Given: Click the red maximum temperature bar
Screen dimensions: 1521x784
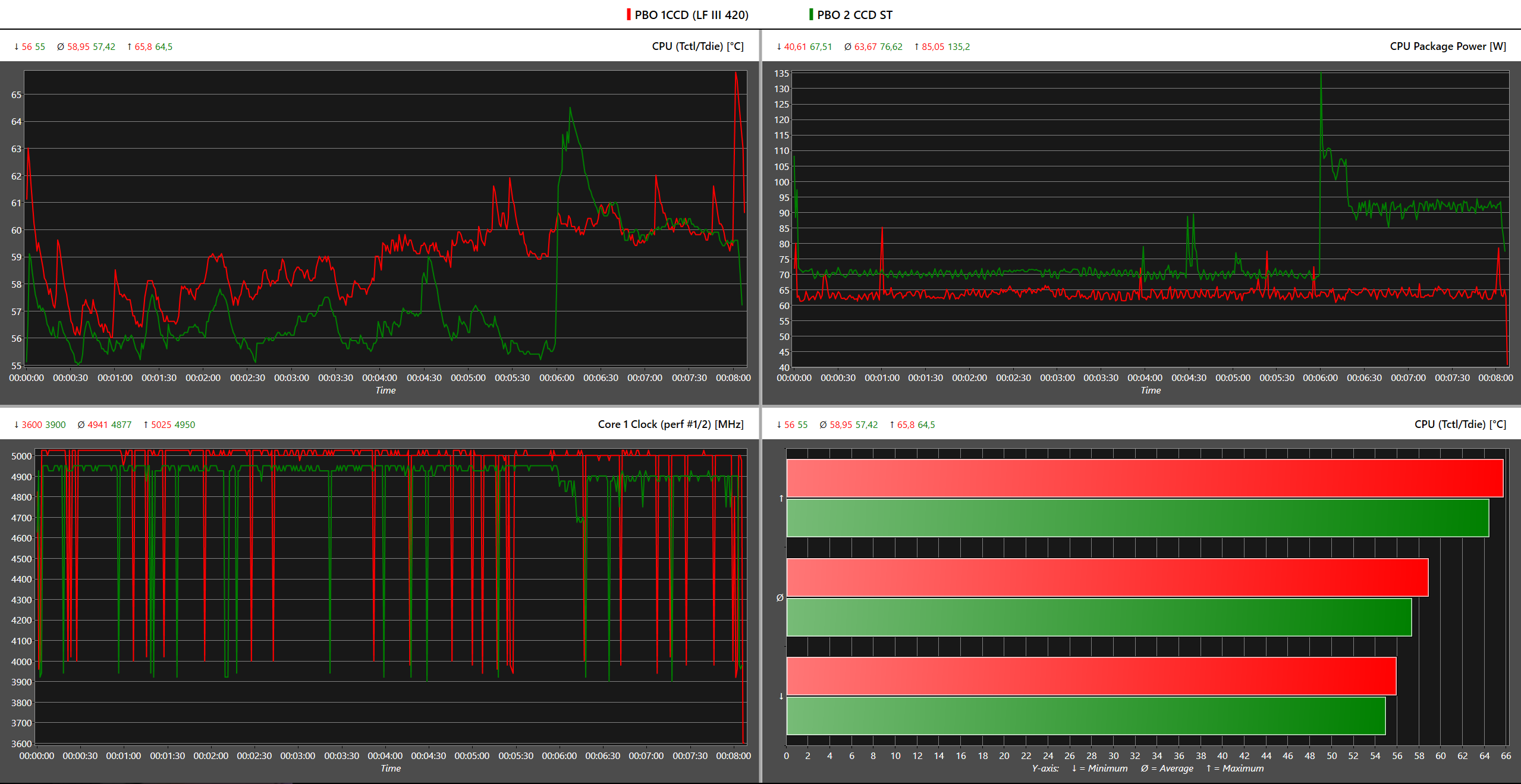Looking at the screenshot, I should pos(1144,478).
